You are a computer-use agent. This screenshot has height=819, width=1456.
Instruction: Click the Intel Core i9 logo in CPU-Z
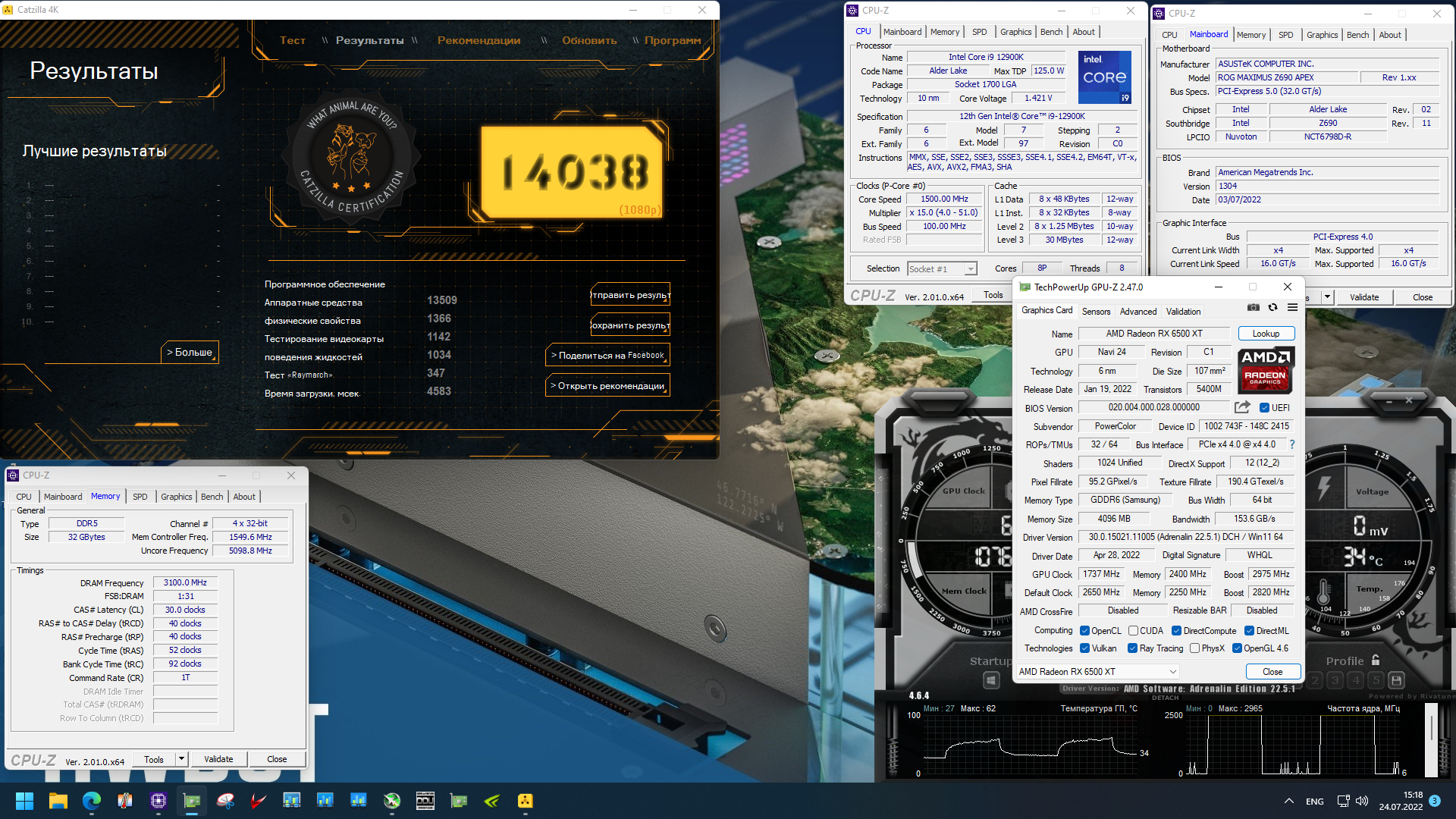pos(1105,77)
